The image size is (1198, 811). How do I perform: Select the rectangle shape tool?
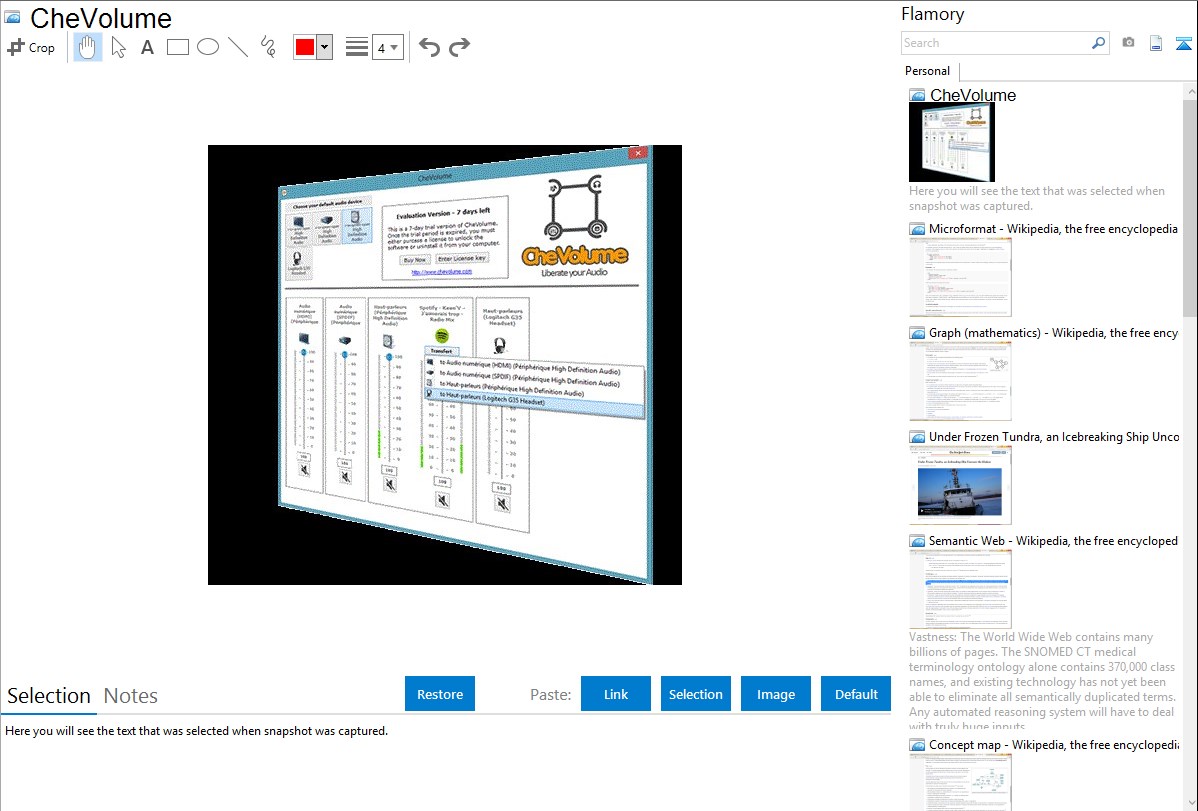pyautogui.click(x=178, y=47)
